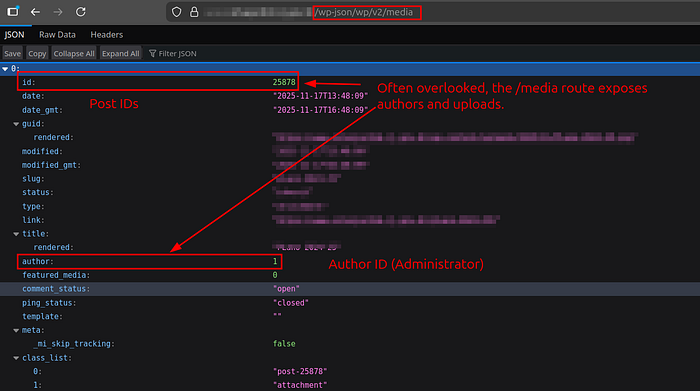The height and width of the screenshot is (391, 700).
Task: Focus the Filter JSON input field
Action: coord(177,54)
